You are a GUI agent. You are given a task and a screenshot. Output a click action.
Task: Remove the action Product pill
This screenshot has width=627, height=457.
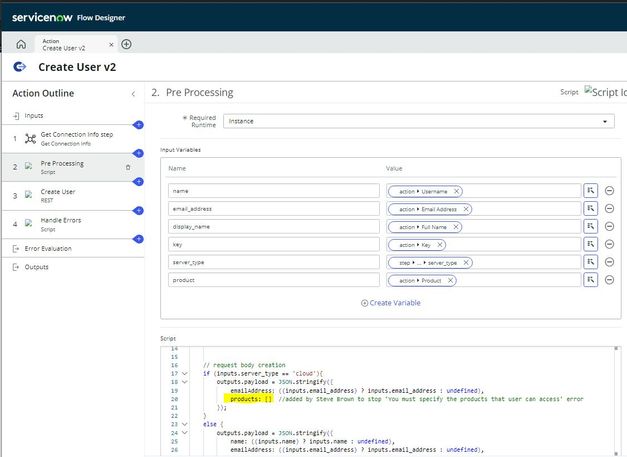coord(450,281)
